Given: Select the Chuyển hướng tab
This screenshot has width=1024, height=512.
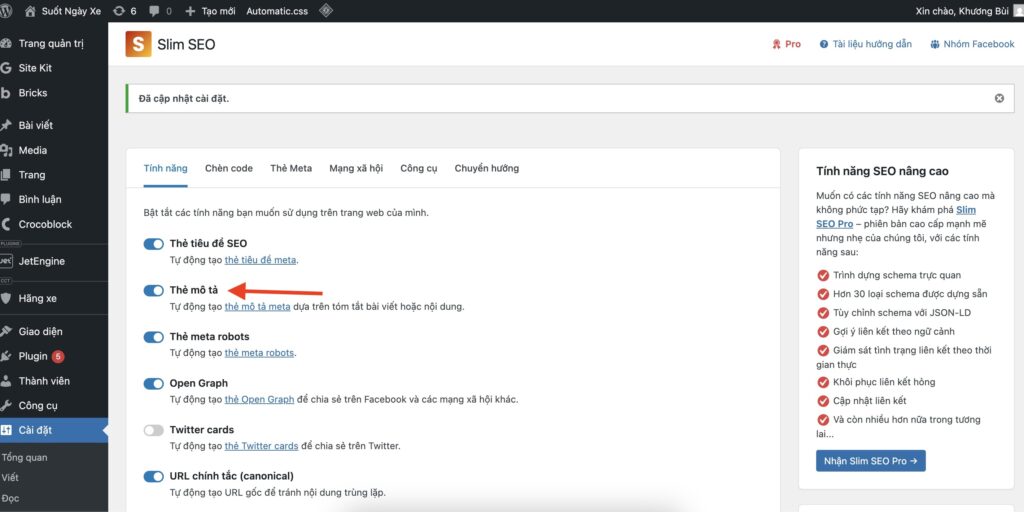Looking at the screenshot, I should [x=487, y=168].
